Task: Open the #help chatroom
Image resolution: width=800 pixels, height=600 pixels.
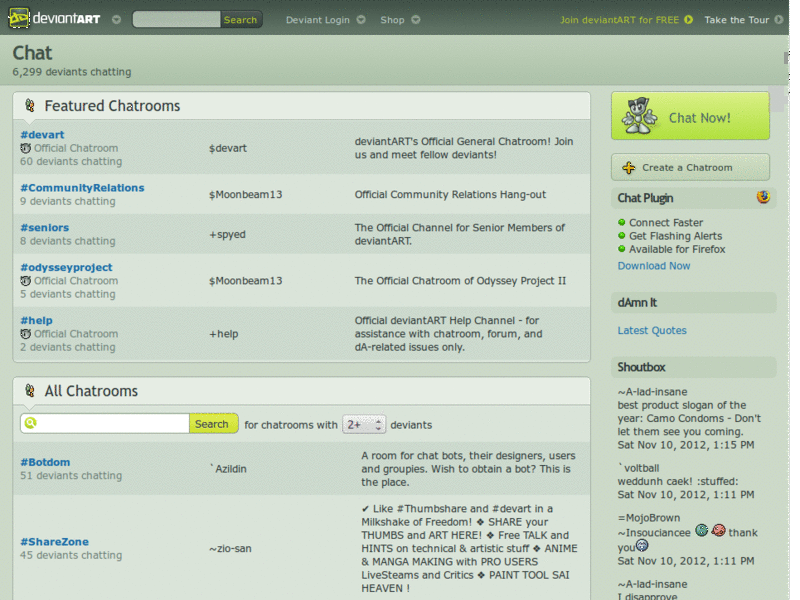Action: pos(36,320)
